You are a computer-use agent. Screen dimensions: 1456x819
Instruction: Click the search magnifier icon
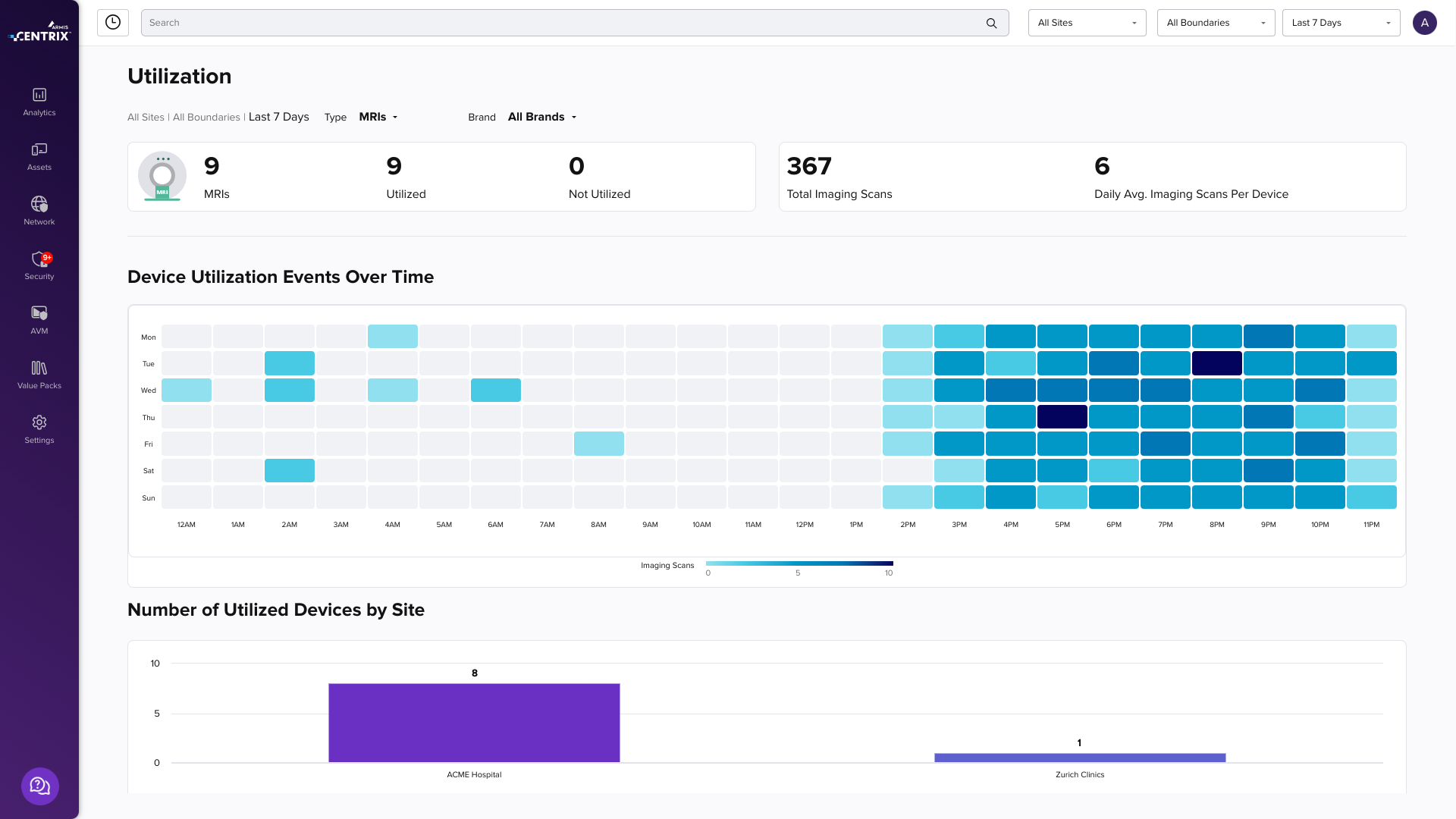[x=991, y=24]
